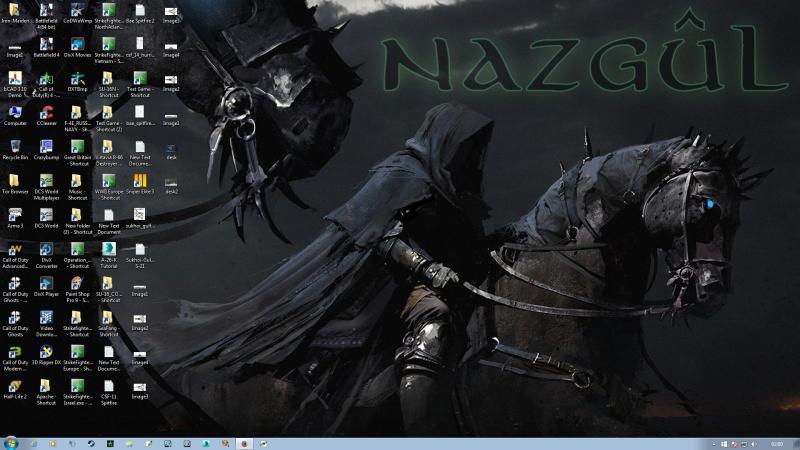The height and width of the screenshot is (450, 800).
Task: Select the desk image file
Action: pyautogui.click(x=171, y=151)
